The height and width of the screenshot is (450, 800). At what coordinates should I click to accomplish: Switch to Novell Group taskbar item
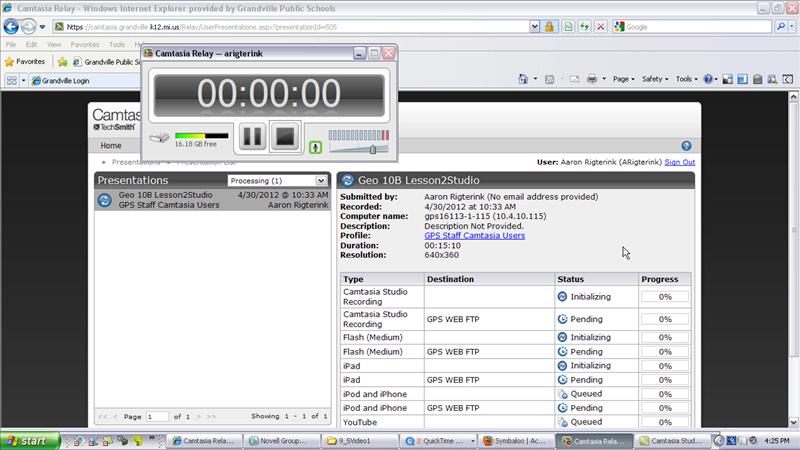pos(282,441)
